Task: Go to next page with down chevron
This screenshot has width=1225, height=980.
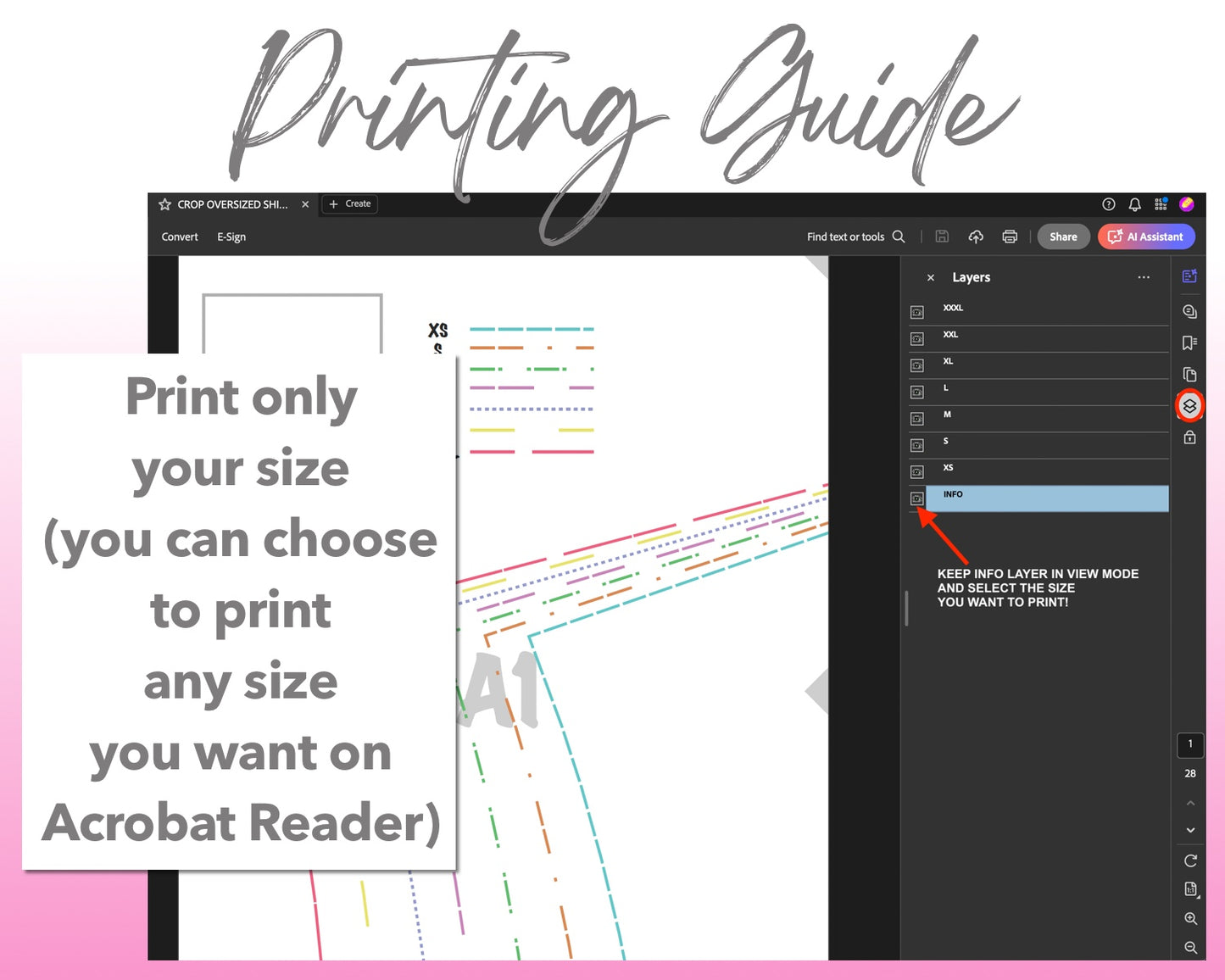Action: coord(1190,830)
